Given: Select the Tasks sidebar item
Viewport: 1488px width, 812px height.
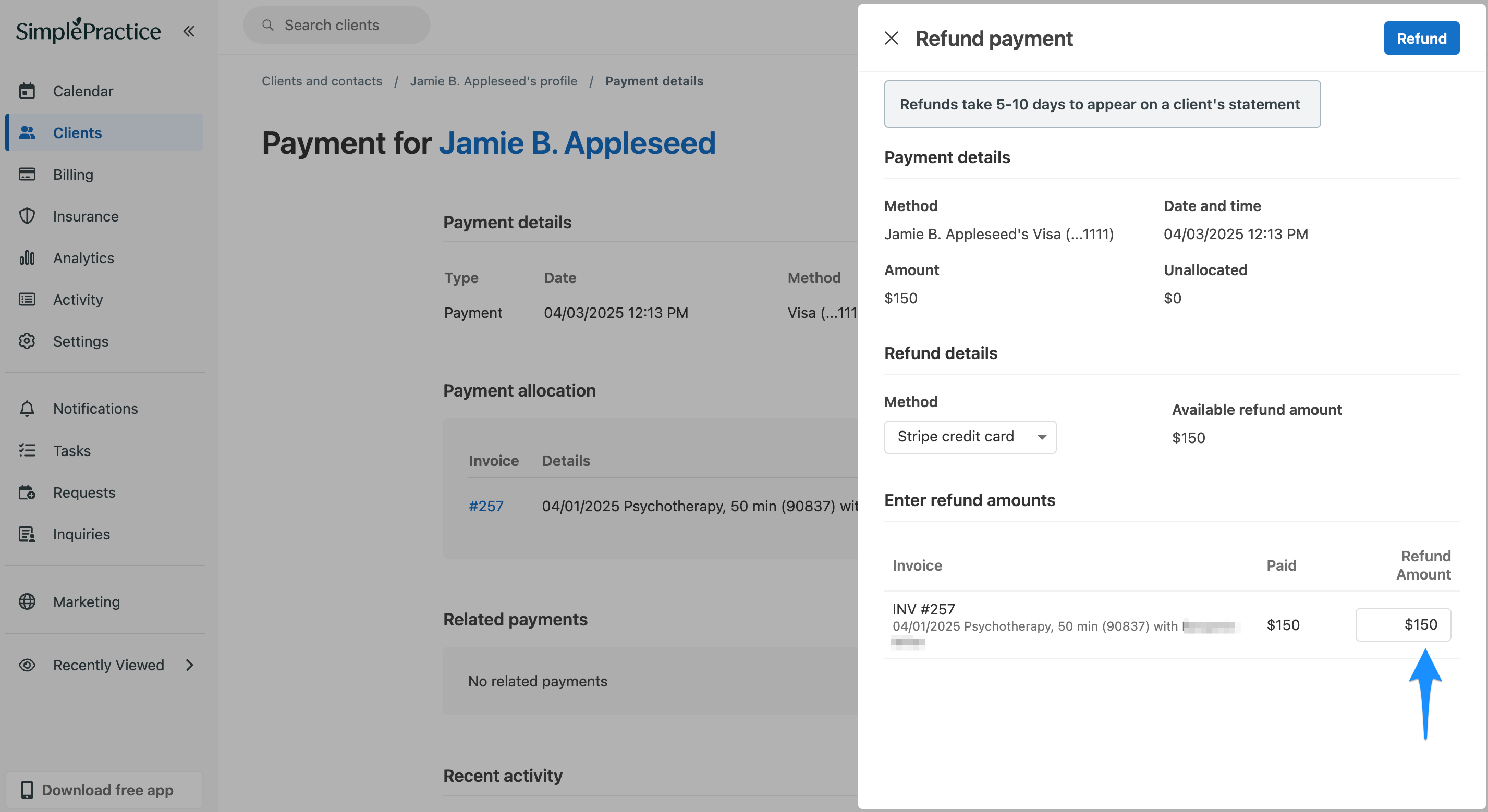Looking at the screenshot, I should [x=104, y=450].
